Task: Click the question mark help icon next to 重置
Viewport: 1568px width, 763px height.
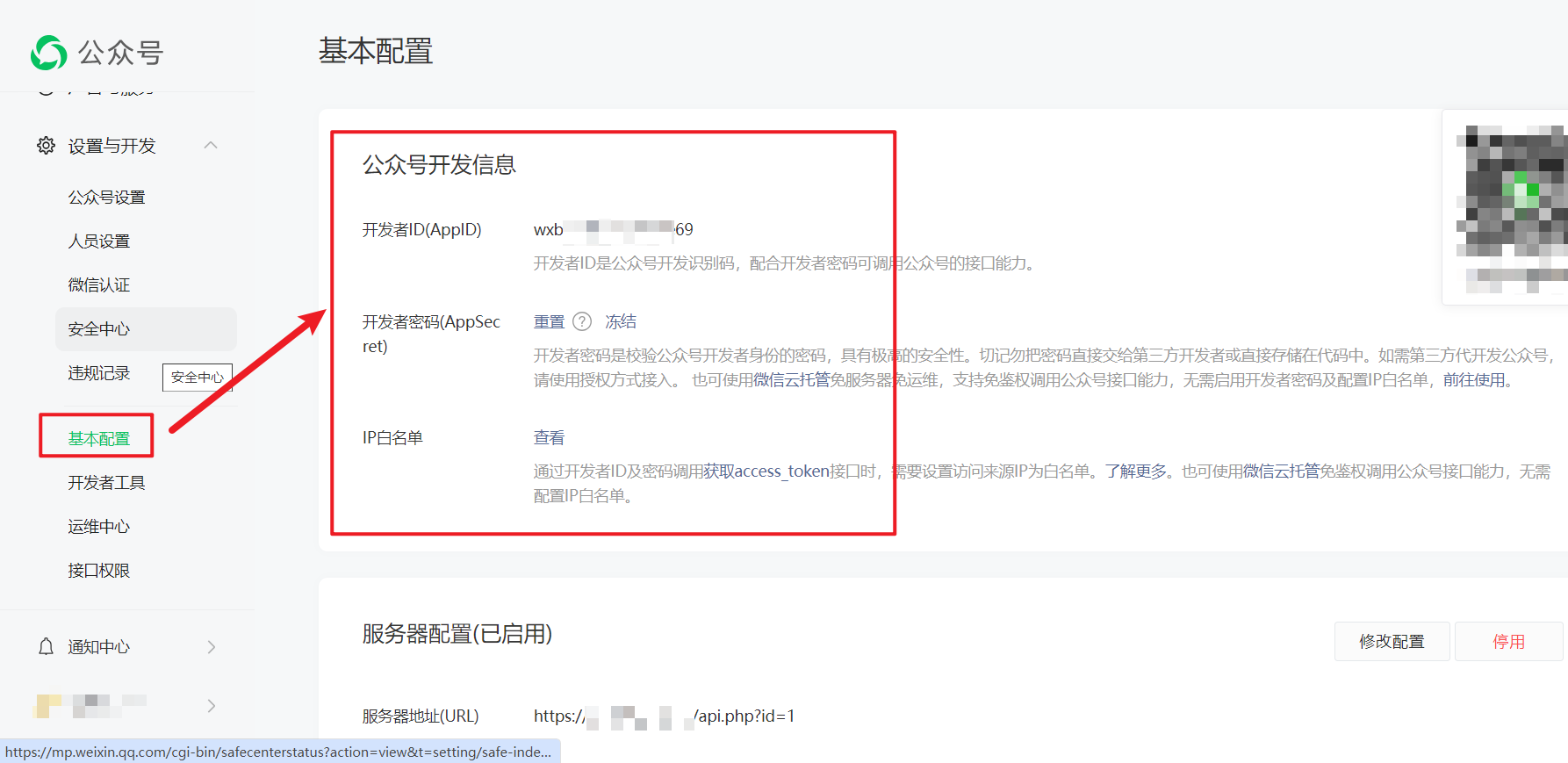Action: 582,321
